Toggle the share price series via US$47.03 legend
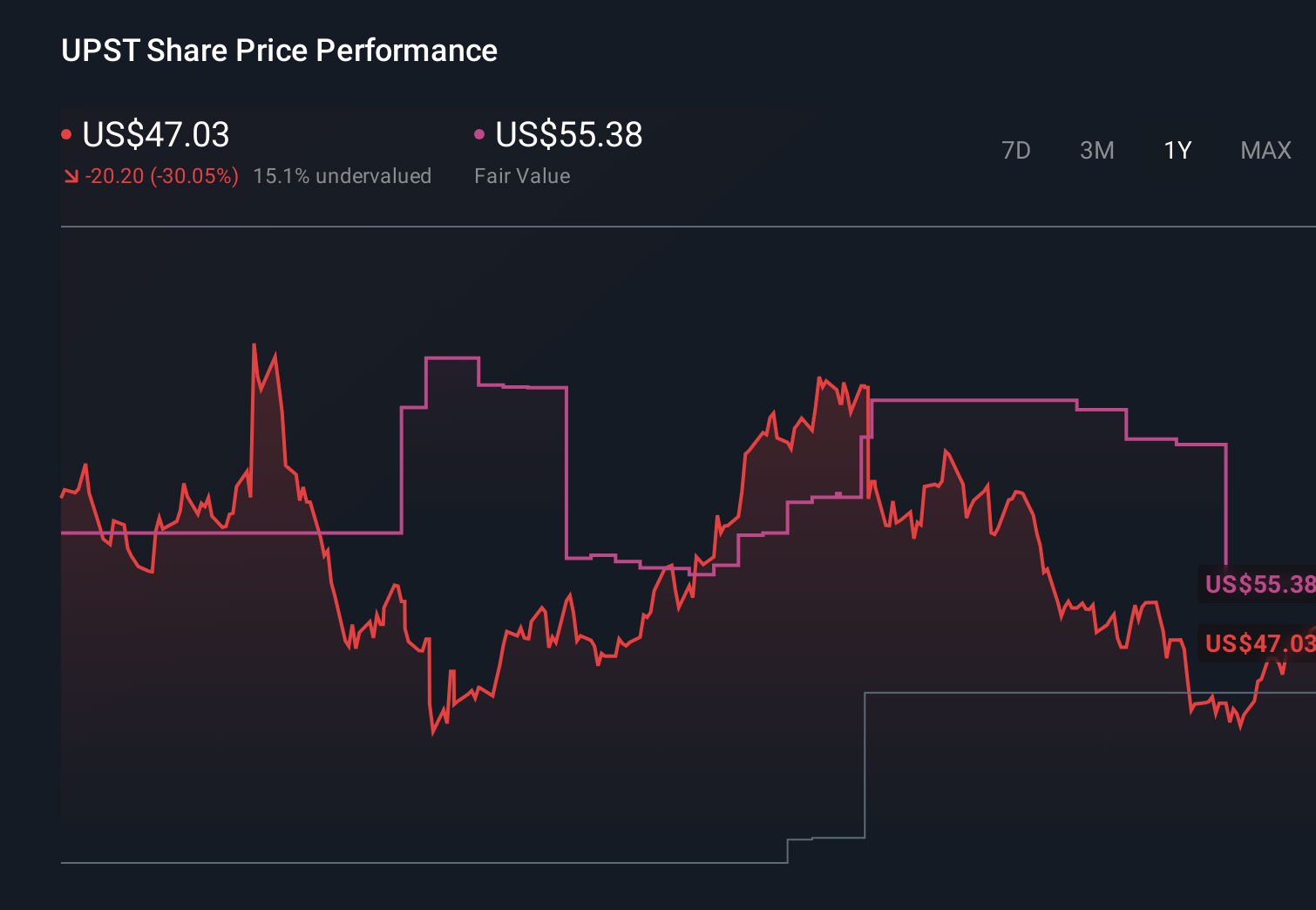This screenshot has height=910, width=1316. click(x=155, y=135)
